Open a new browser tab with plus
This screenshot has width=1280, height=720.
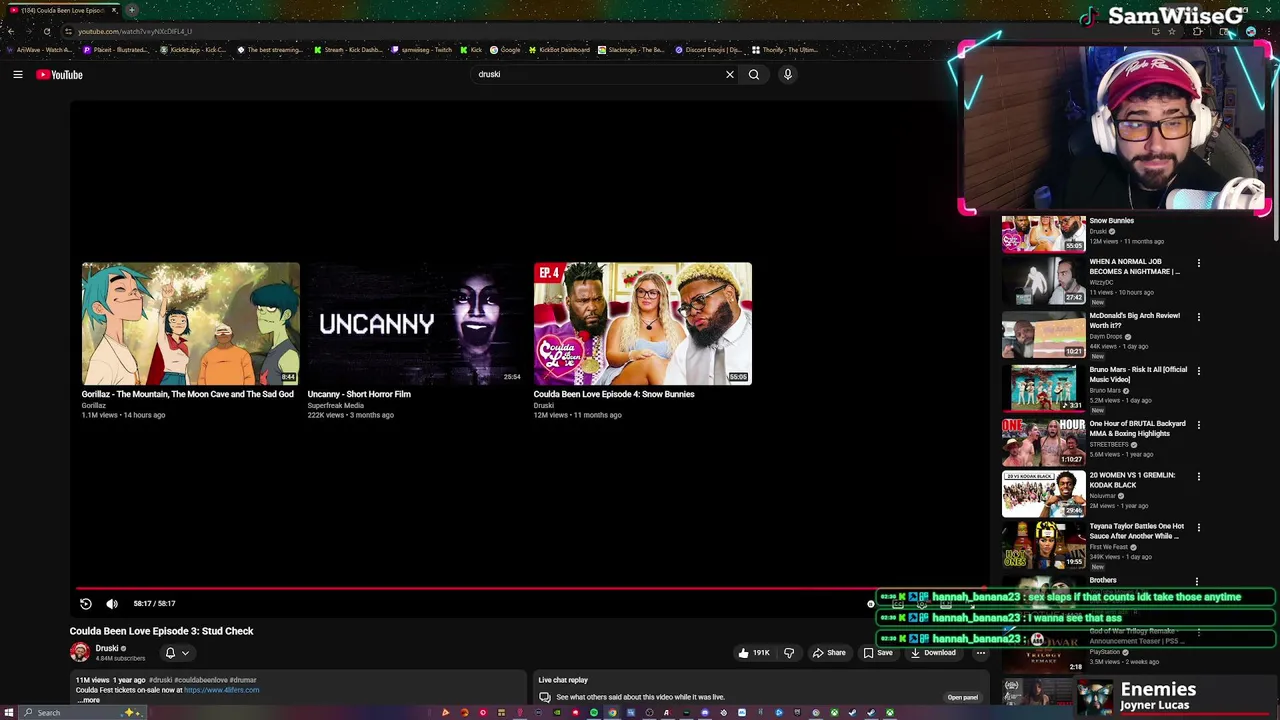(x=131, y=10)
